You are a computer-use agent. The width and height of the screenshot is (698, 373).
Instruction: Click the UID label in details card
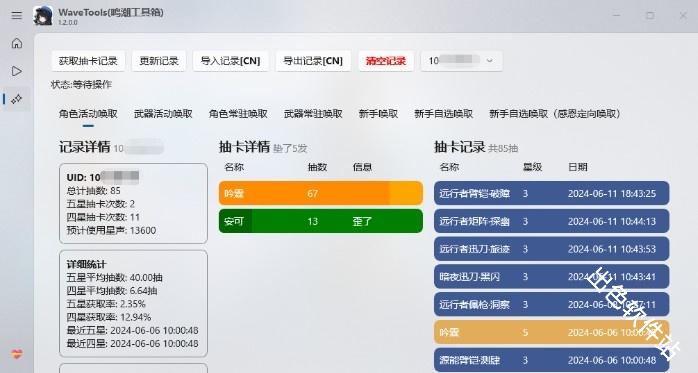(84, 177)
